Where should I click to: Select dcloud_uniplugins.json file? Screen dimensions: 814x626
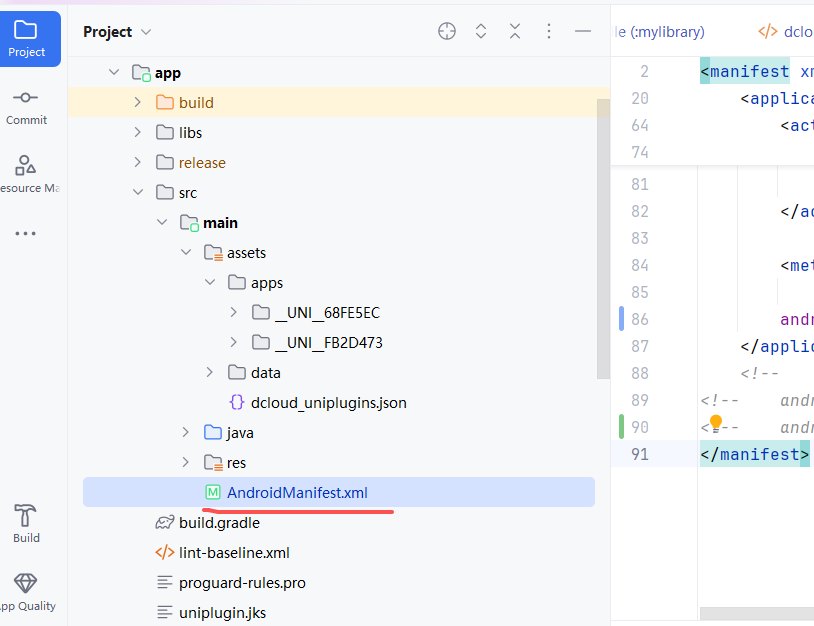(328, 403)
